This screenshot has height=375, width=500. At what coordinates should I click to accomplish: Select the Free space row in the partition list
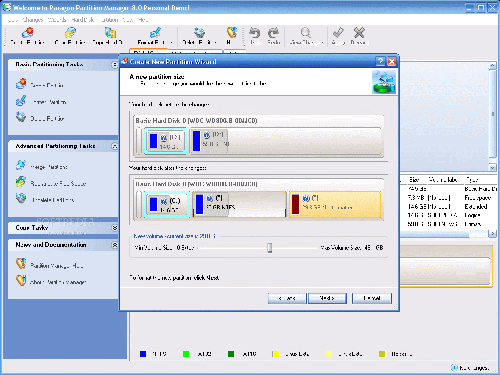coord(449,198)
